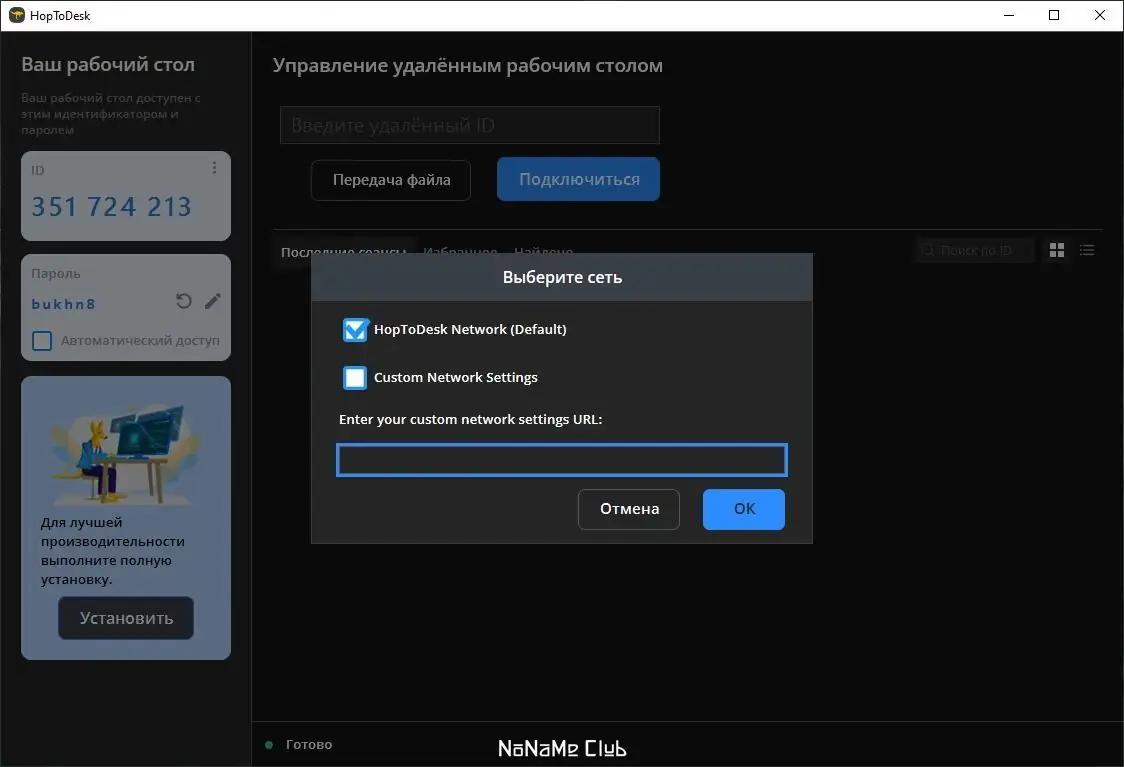Click the Введите удалённый ID field
The image size is (1124, 767).
pyautogui.click(x=470, y=125)
